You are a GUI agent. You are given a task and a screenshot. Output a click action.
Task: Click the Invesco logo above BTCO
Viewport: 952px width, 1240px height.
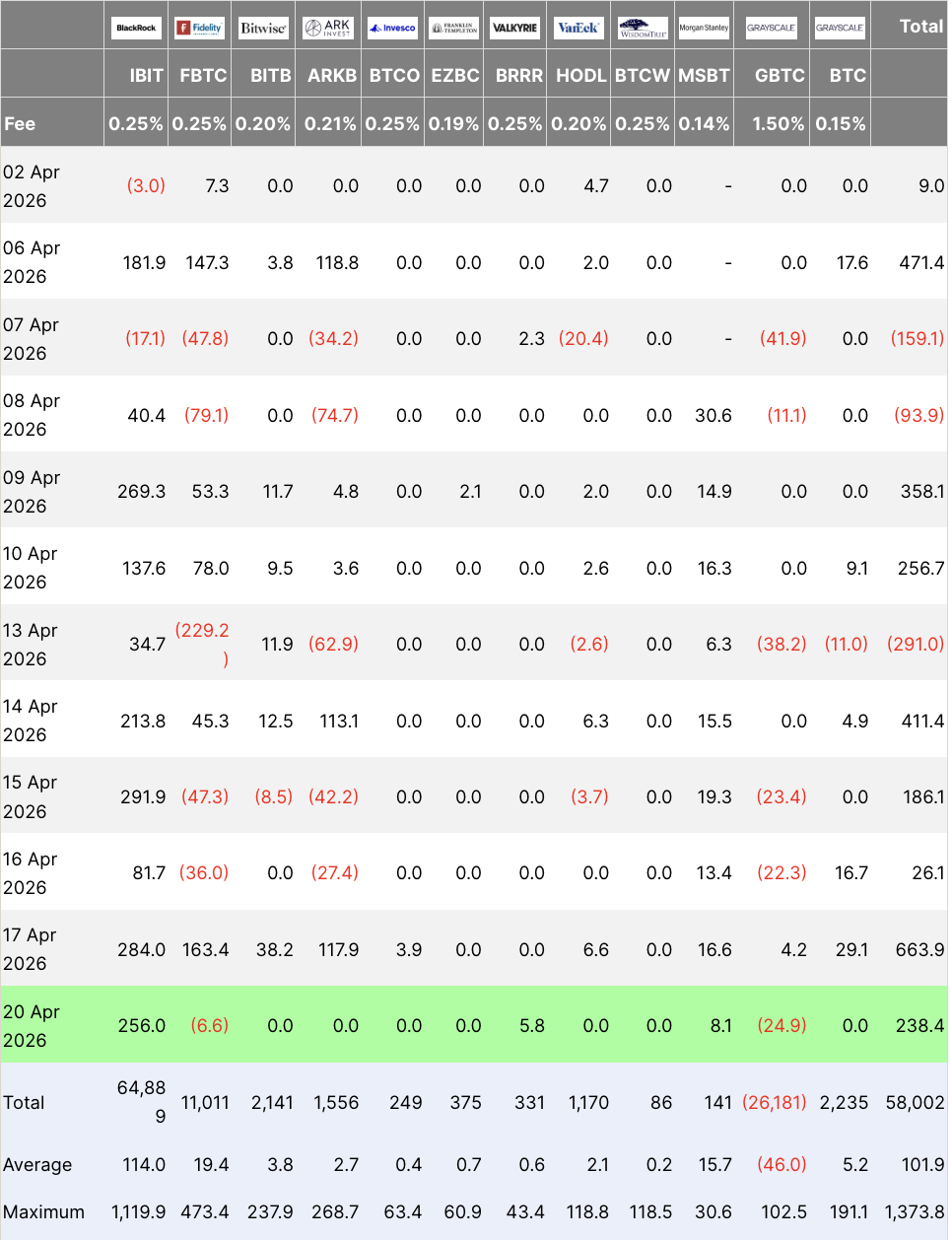pyautogui.click(x=392, y=28)
